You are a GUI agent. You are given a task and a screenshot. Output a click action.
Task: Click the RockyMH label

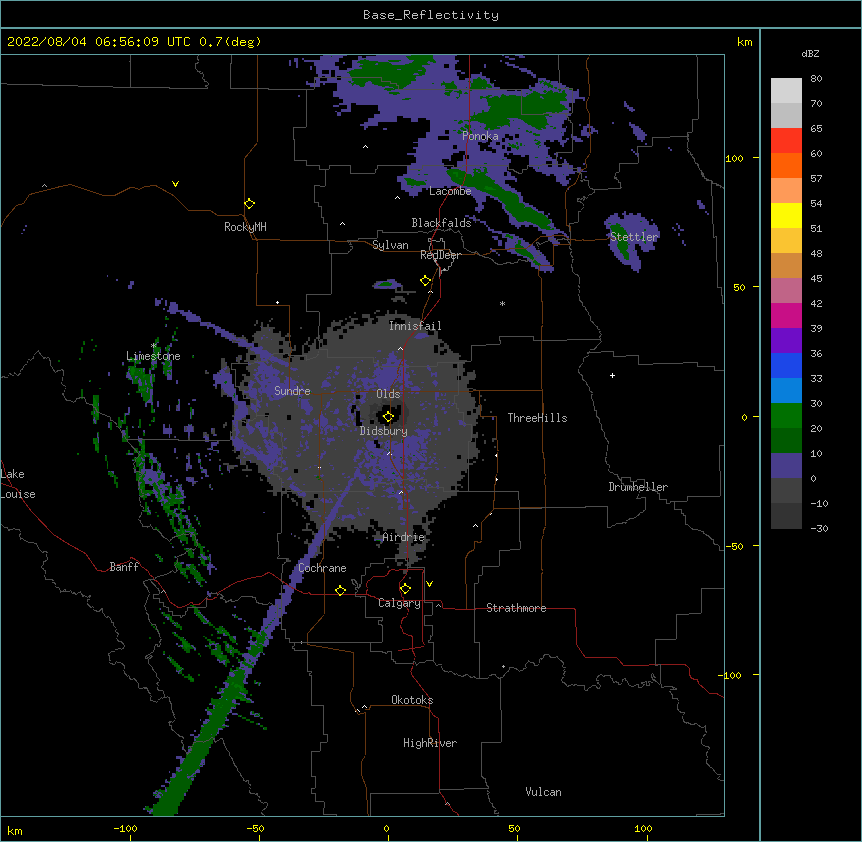pos(245,227)
